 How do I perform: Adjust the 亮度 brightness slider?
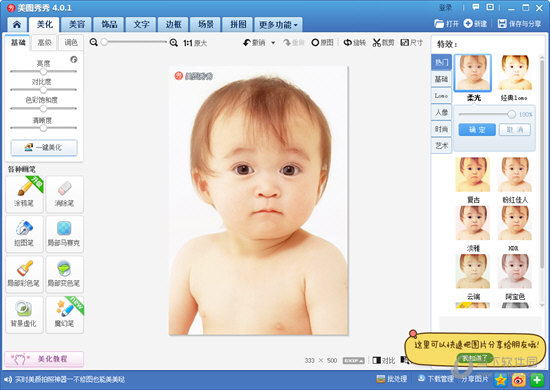coord(43,72)
